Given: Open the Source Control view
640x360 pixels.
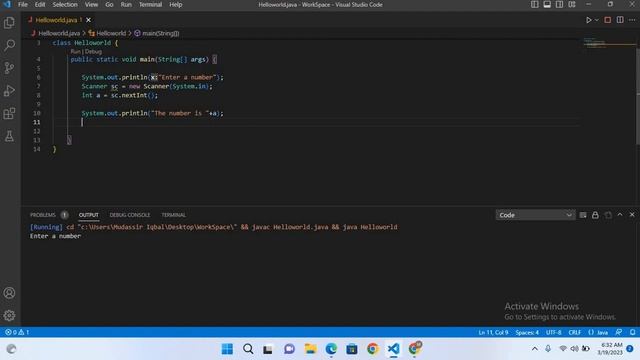Looking at the screenshot, I should [x=9, y=68].
